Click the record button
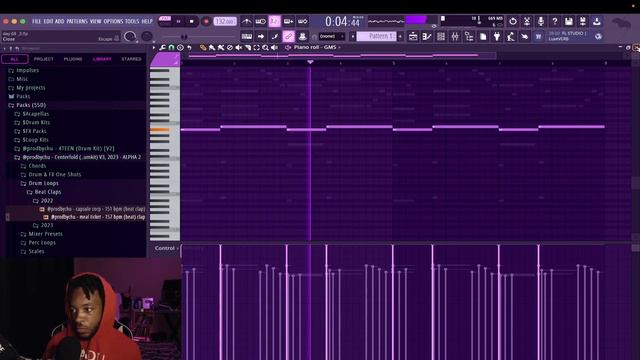 coord(206,21)
